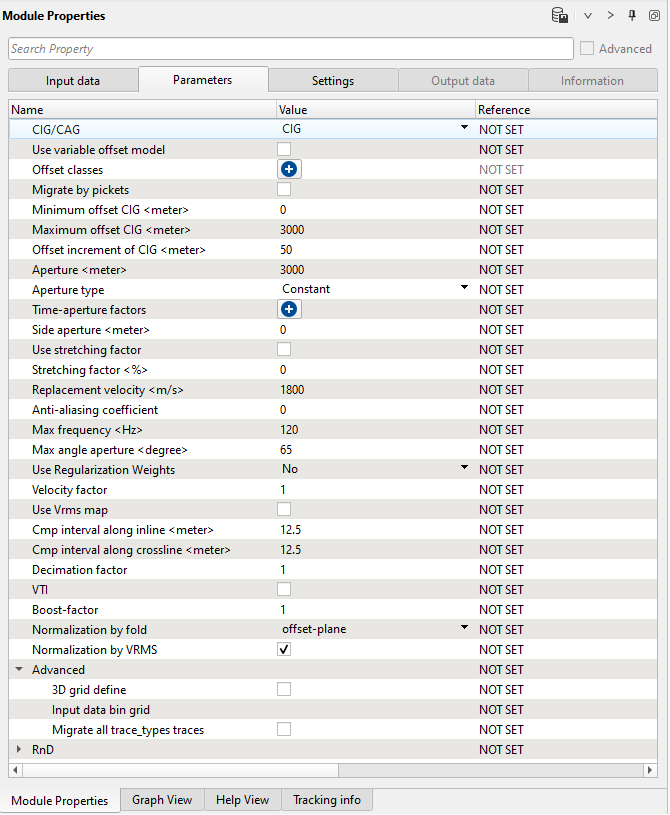Open the Help View bottom tab

coord(243,800)
